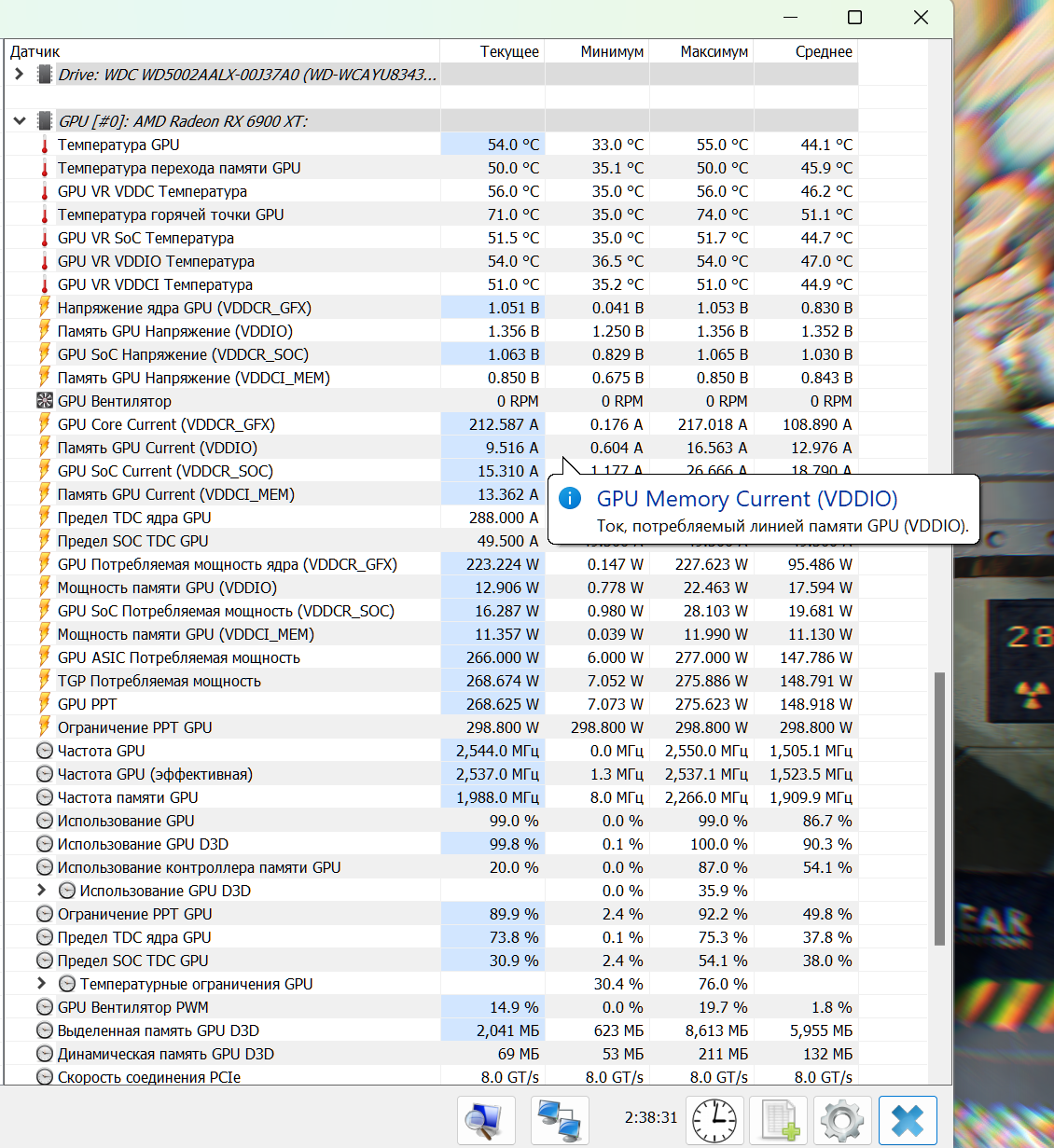Select Температура перехода памяти GPU row
Screen dimensions: 1054x1148
click(431, 168)
